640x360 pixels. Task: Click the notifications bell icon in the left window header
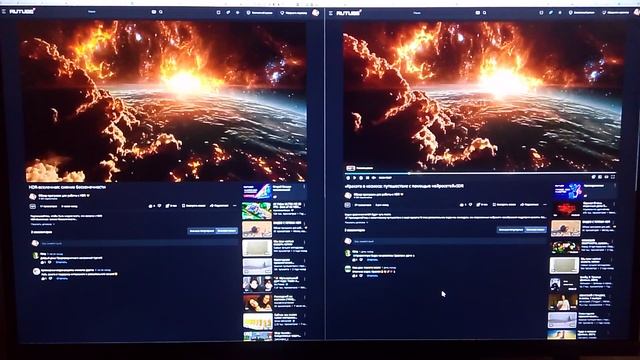click(x=238, y=13)
